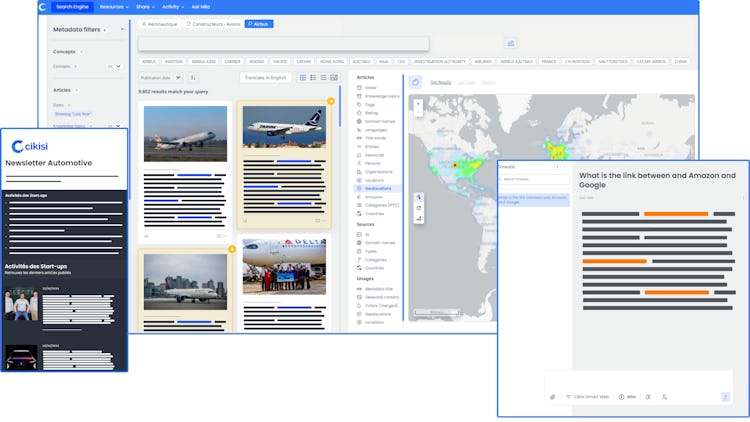
Task: Select Categories (IPTC) facet
Action: point(377,205)
